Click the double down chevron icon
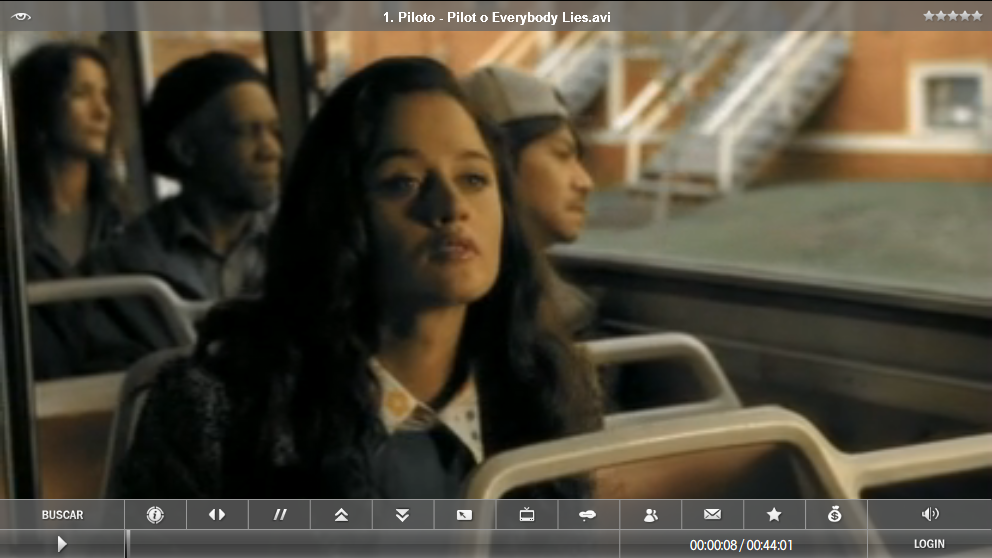 [x=402, y=514]
